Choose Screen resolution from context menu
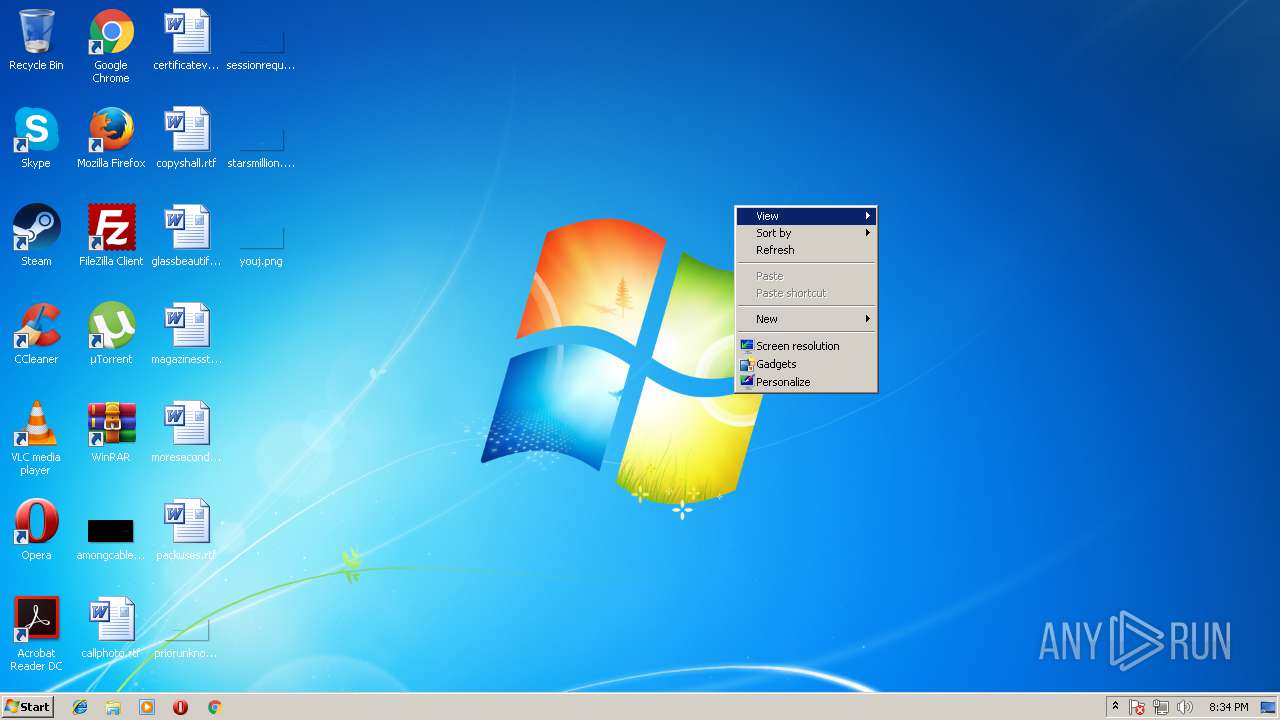The image size is (1280, 720). pos(806,346)
